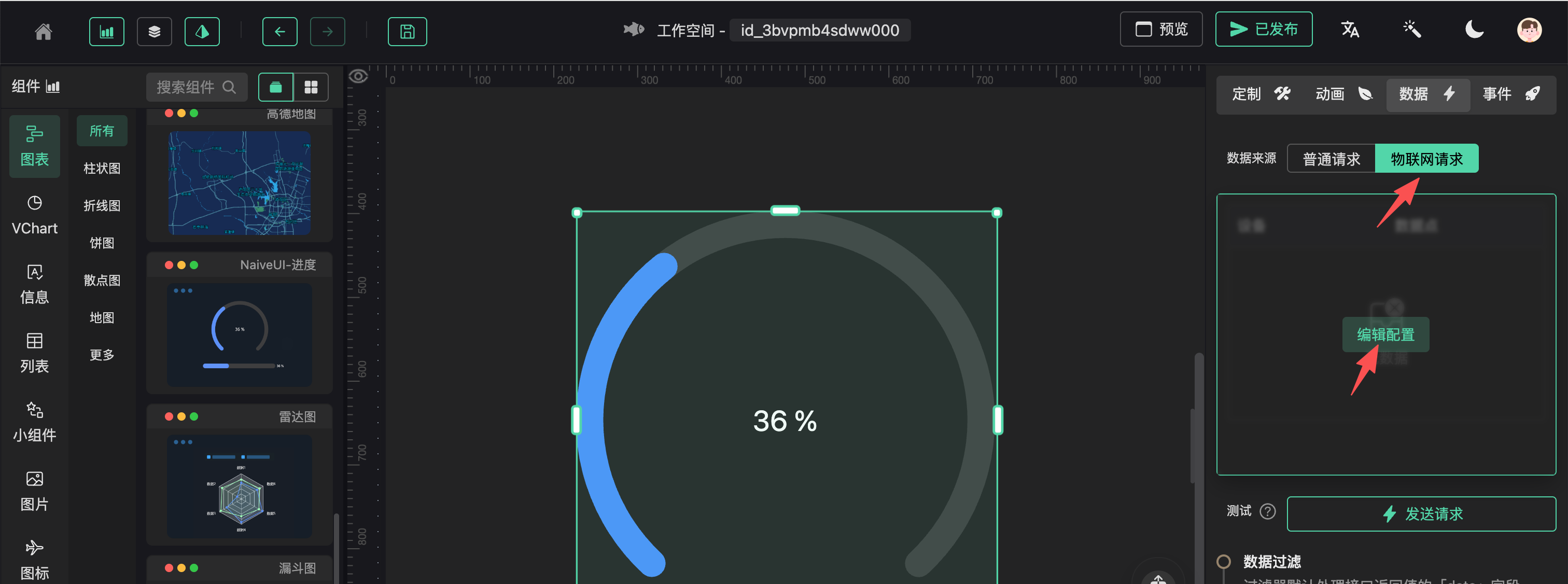Save the project with the save icon
This screenshot has width=1568, height=584.
click(407, 31)
